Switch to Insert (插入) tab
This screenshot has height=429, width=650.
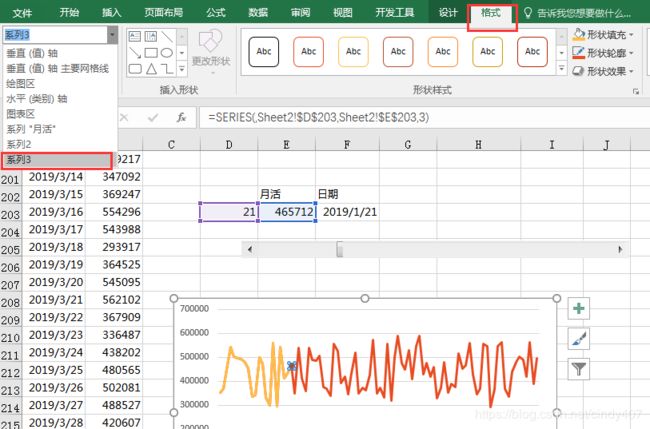click(112, 12)
